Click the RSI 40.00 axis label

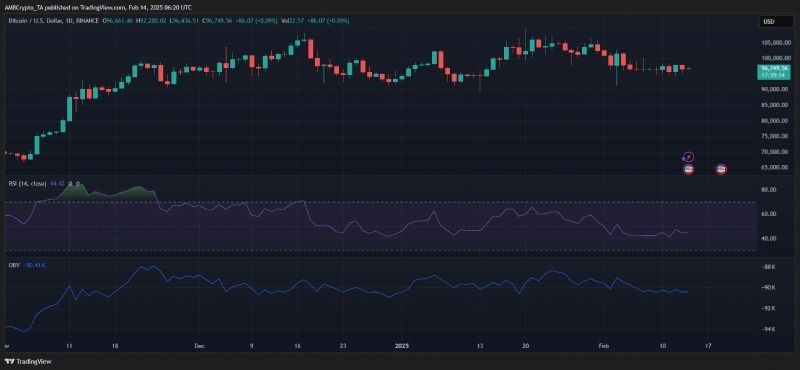[768, 238]
